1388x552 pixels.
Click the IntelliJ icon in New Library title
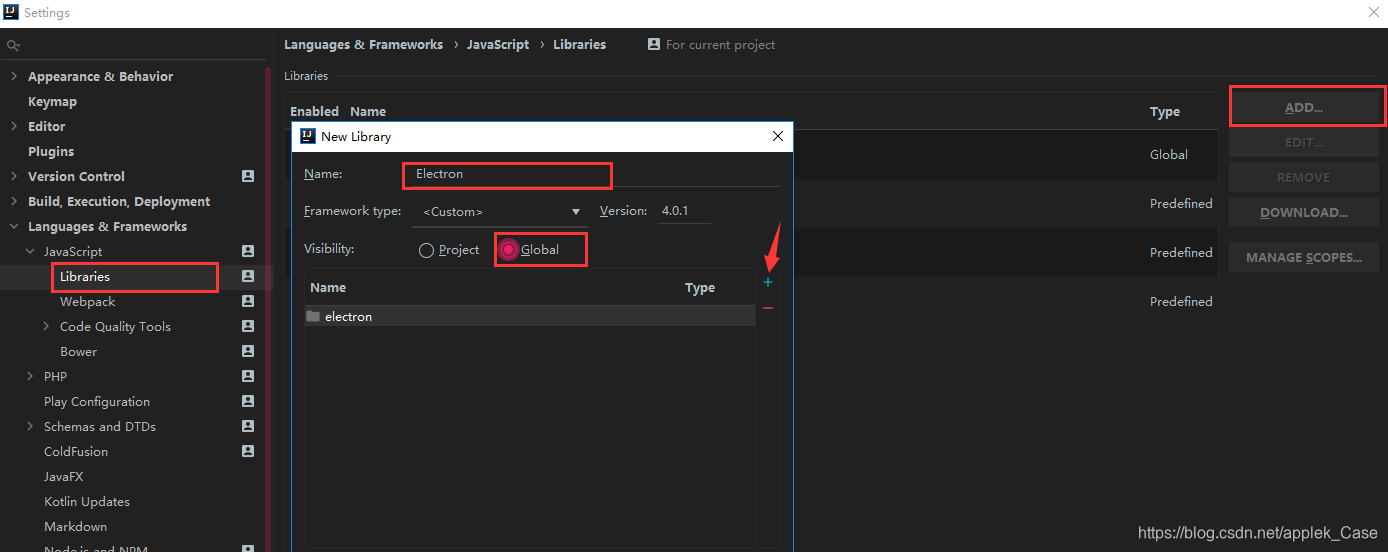click(x=308, y=136)
